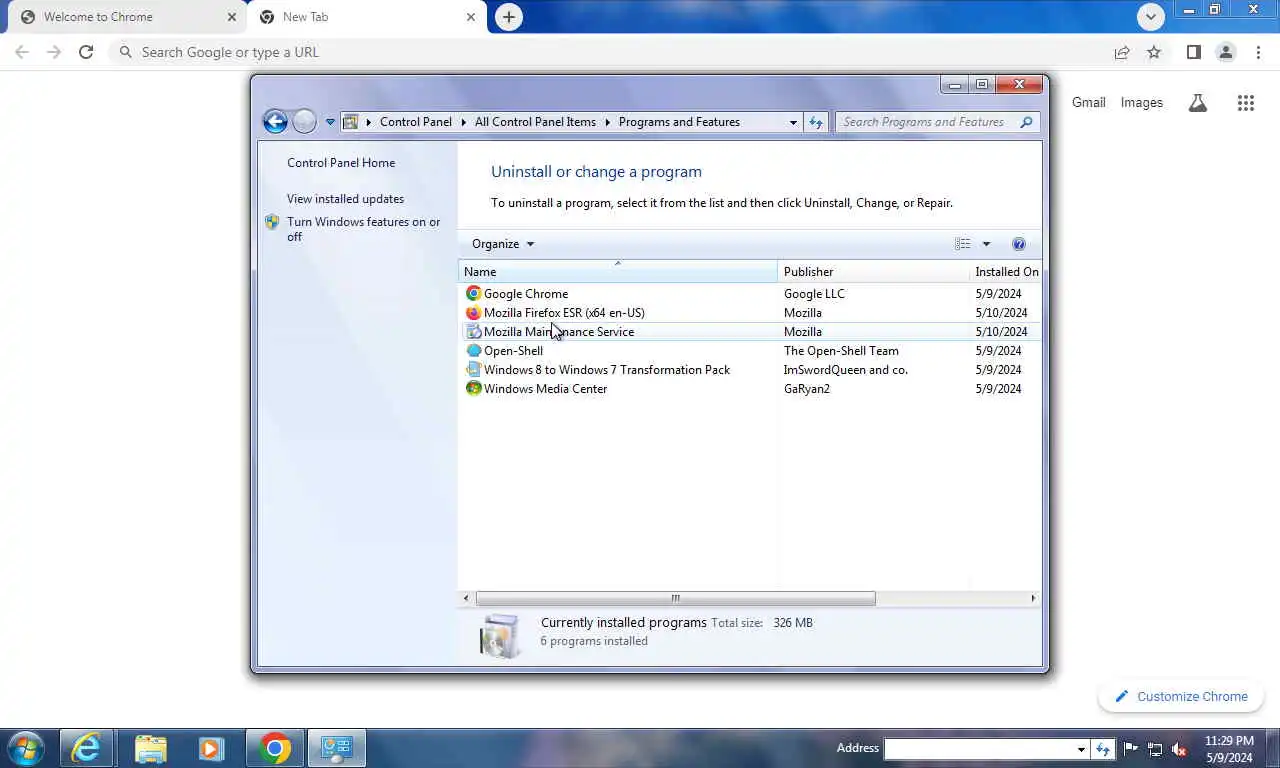Click the muted volume tray icon
This screenshot has height=768, width=1280.
(1178, 748)
